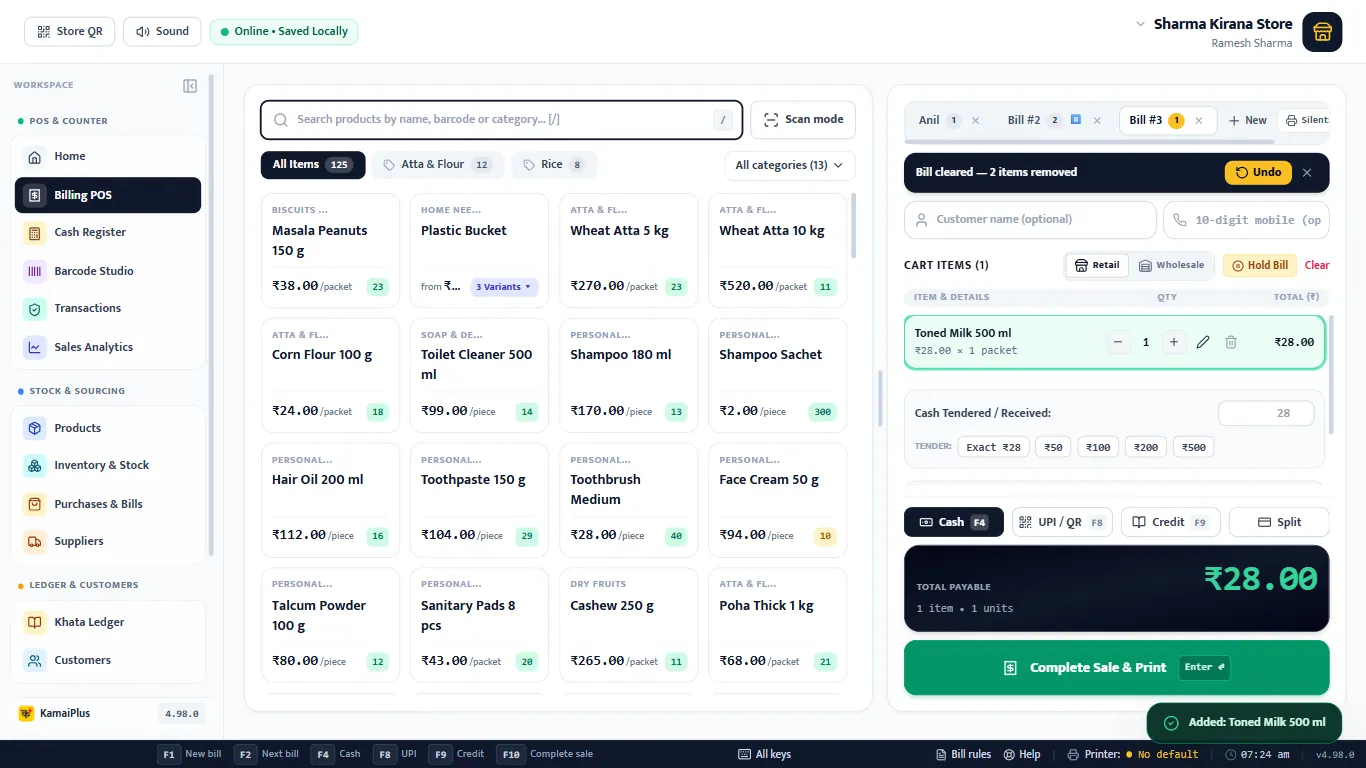Image resolution: width=1366 pixels, height=768 pixels.
Task: Delete Toned Milk with the trash icon
Action: (1231, 342)
